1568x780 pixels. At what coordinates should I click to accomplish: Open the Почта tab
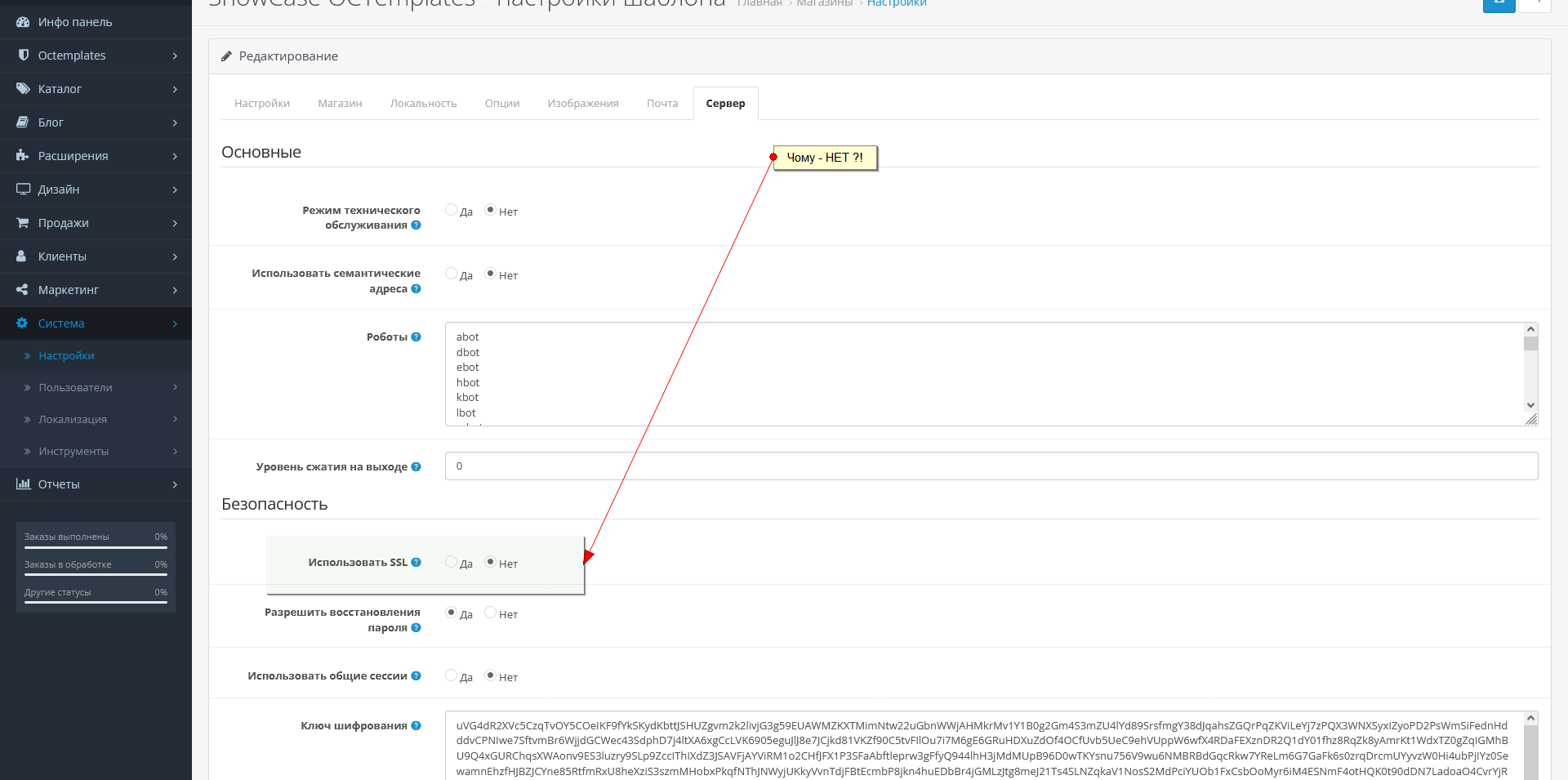click(x=662, y=104)
